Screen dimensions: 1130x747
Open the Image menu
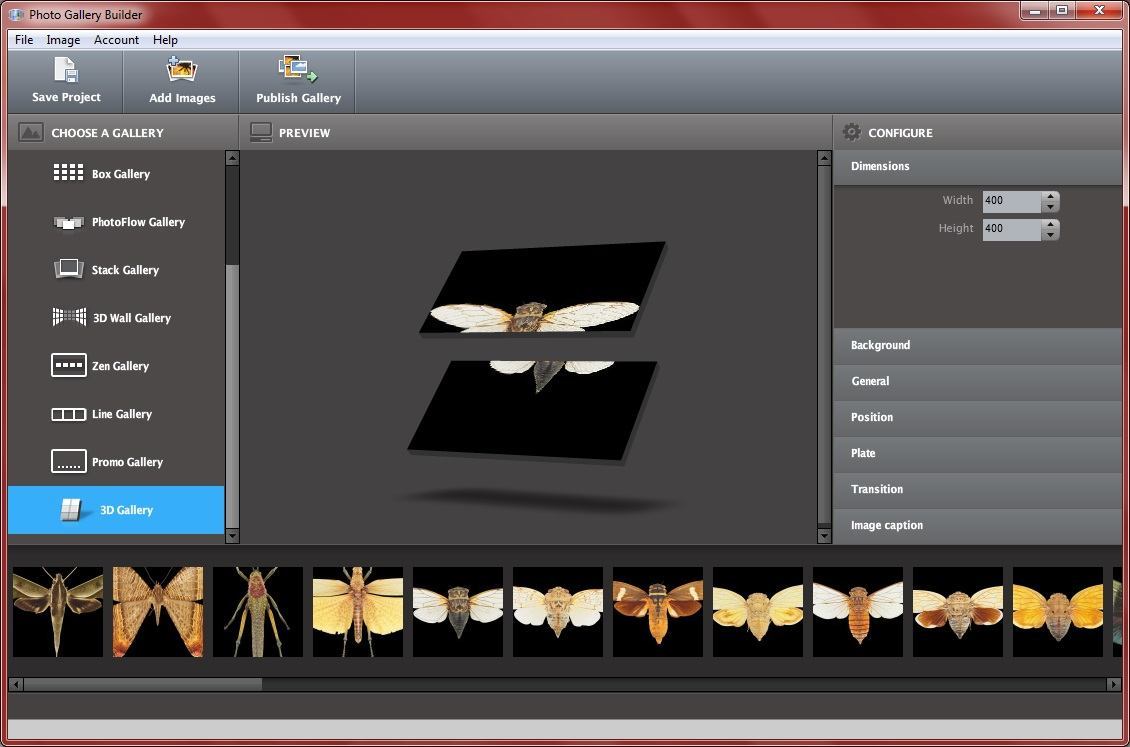[63, 39]
